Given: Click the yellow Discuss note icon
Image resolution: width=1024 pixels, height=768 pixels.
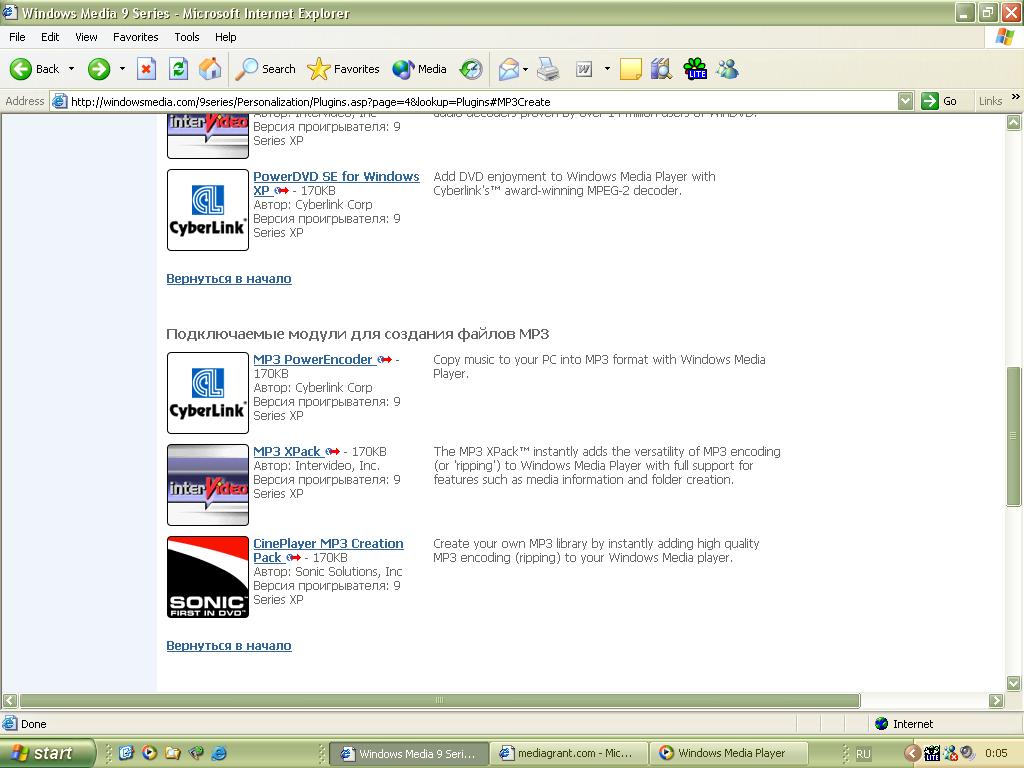Looking at the screenshot, I should click(630, 69).
